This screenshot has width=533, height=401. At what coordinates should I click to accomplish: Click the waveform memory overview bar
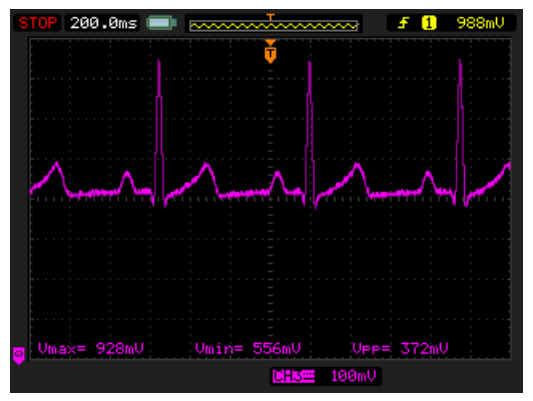(274, 25)
